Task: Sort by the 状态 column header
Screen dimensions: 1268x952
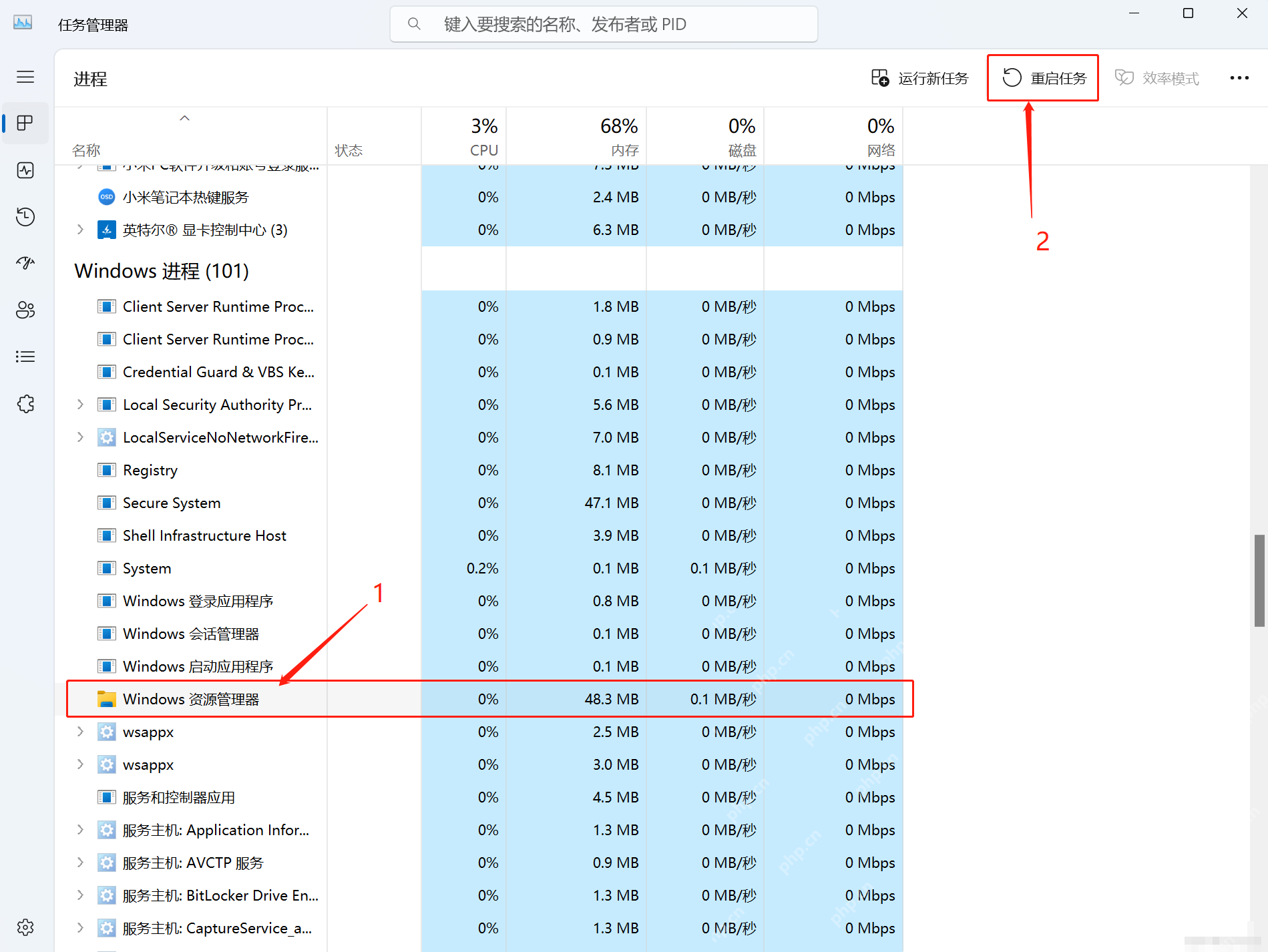Action: tap(374, 136)
